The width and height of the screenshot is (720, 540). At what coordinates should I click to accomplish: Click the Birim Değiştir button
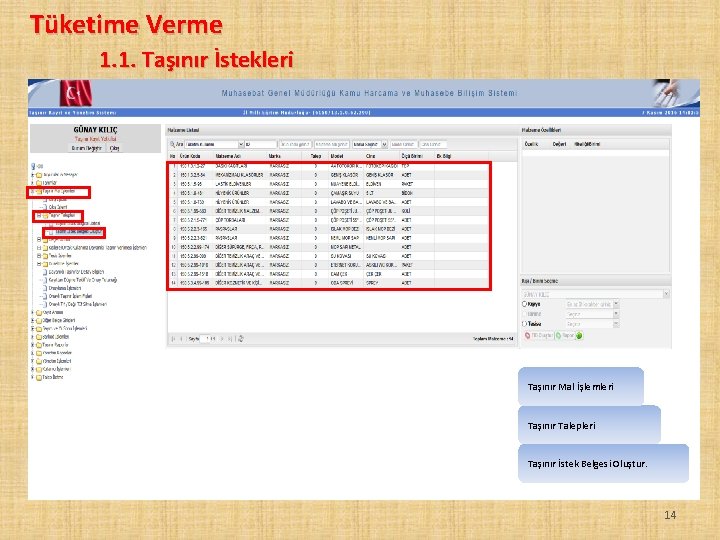(86, 148)
